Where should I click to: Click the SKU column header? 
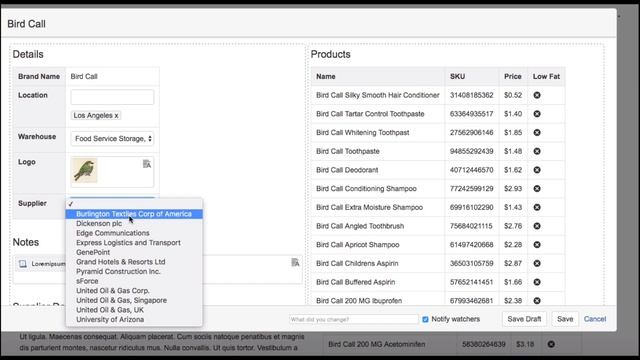pyautogui.click(x=458, y=76)
